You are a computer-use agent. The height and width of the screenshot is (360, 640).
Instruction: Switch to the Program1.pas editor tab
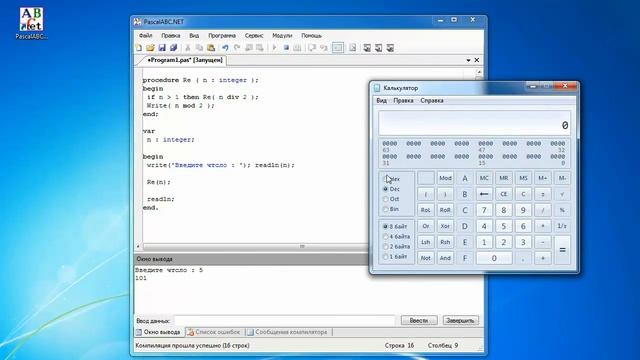184,60
